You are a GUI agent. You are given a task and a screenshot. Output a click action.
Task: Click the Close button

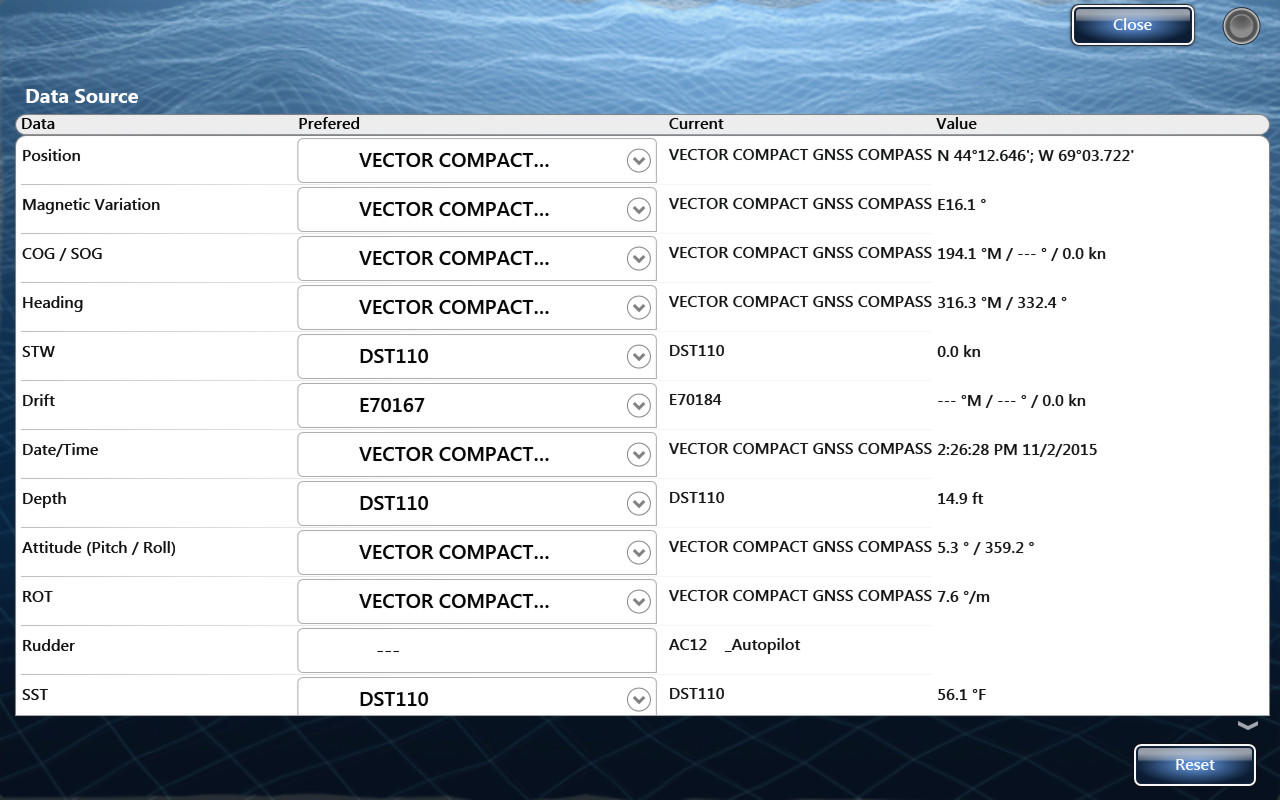tap(1132, 26)
